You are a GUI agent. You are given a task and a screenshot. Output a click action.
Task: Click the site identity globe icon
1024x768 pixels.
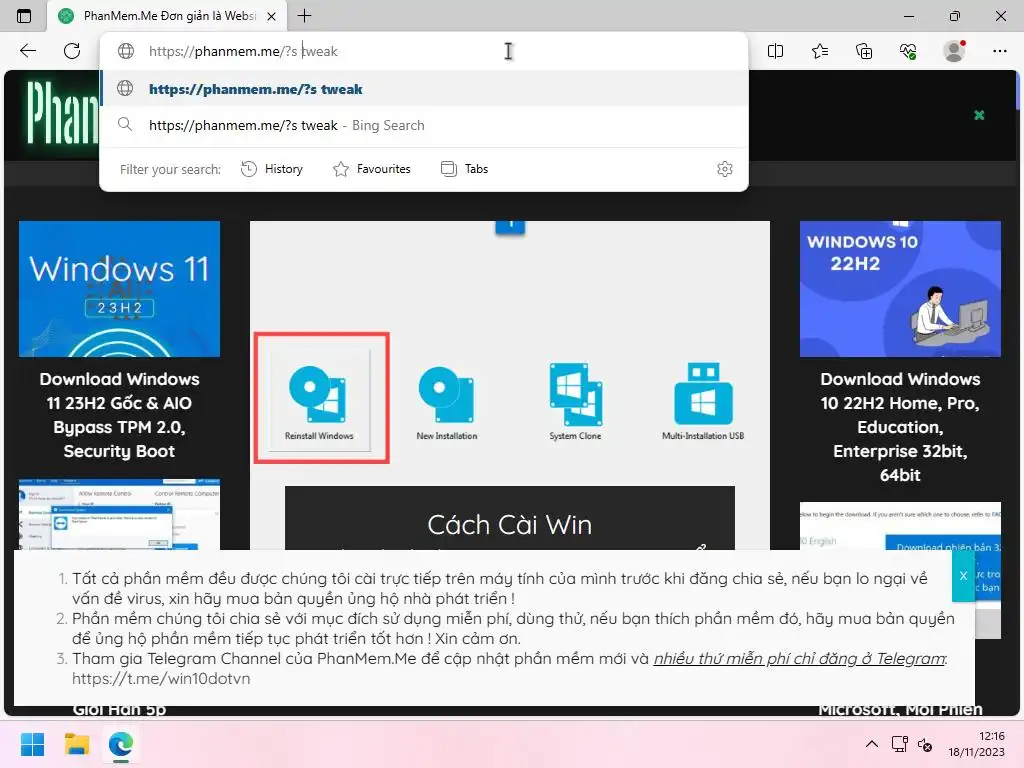coord(126,51)
